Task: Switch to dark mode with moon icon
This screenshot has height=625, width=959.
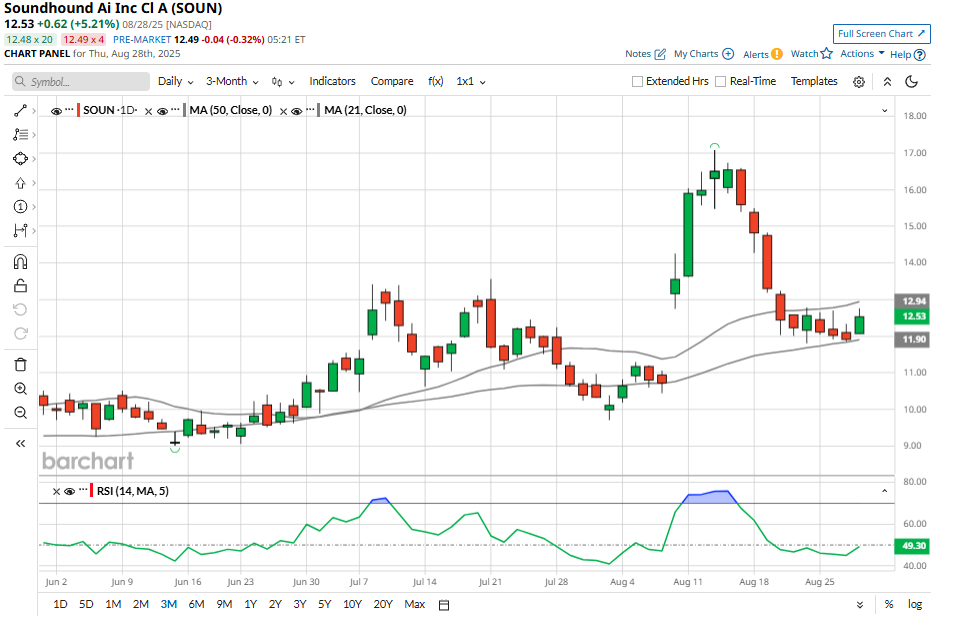Action: point(911,82)
